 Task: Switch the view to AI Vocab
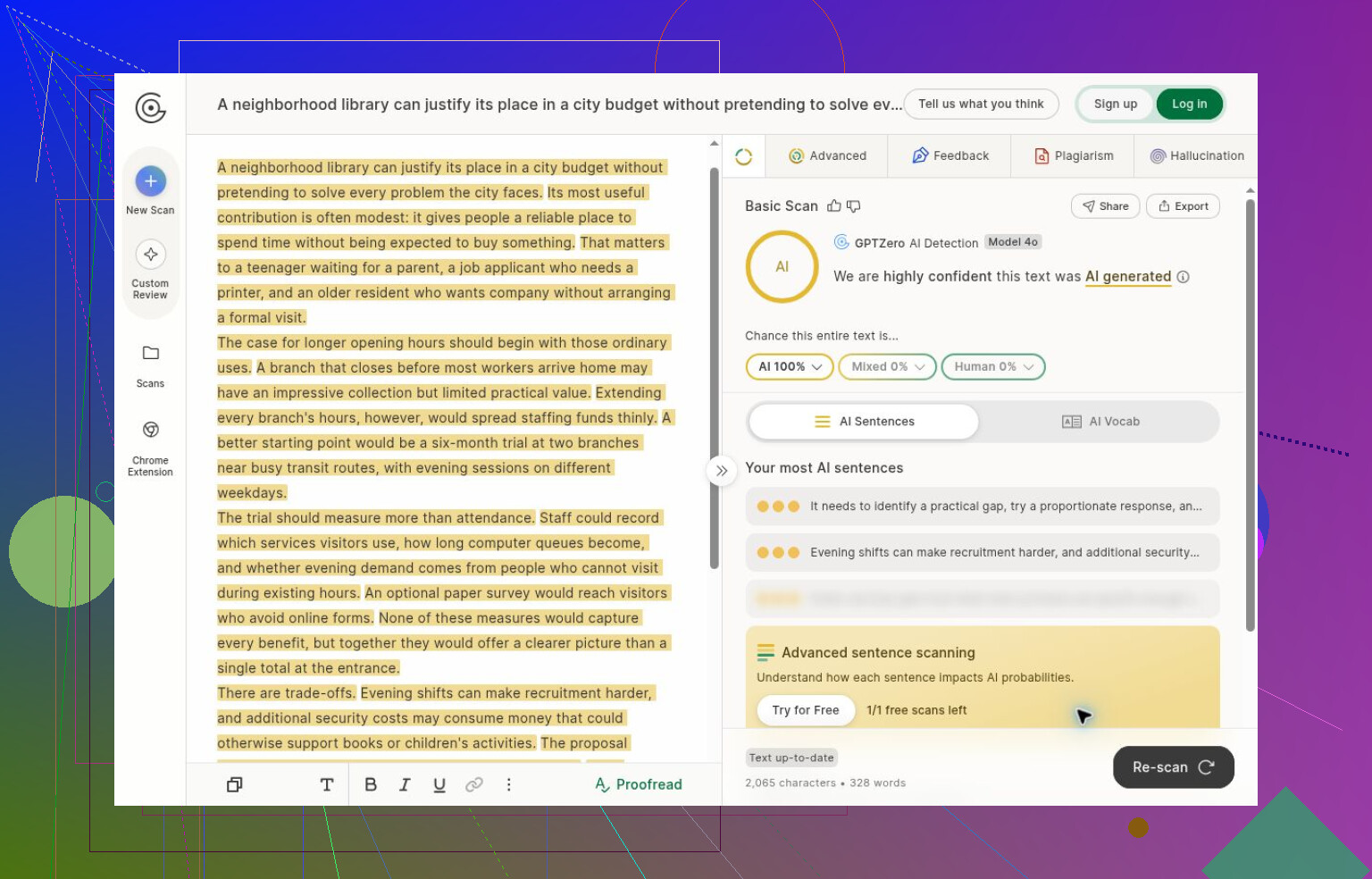coord(1100,422)
